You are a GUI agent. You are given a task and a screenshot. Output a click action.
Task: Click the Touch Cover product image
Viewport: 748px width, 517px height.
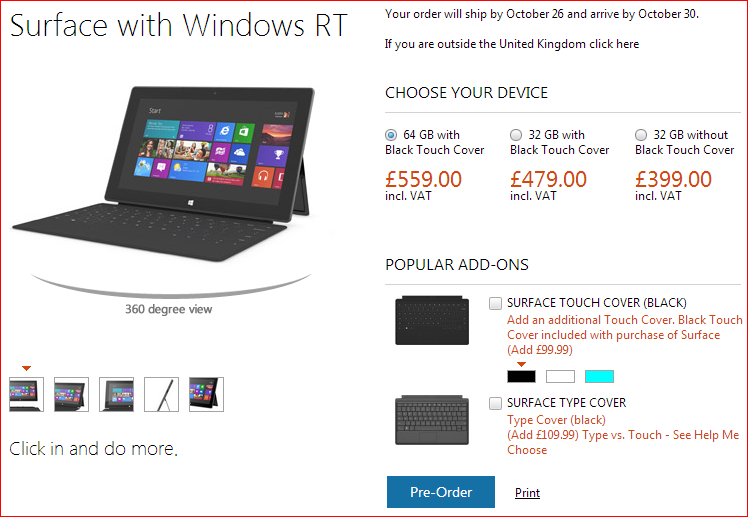click(432, 320)
